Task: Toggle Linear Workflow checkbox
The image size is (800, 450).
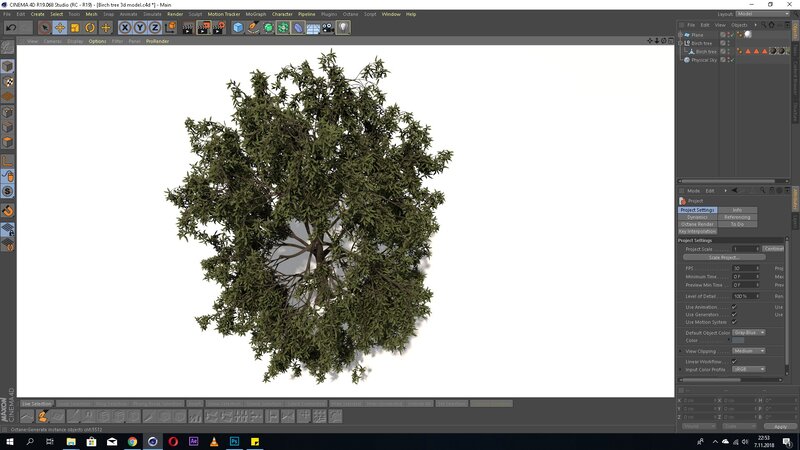Action: pos(734,361)
